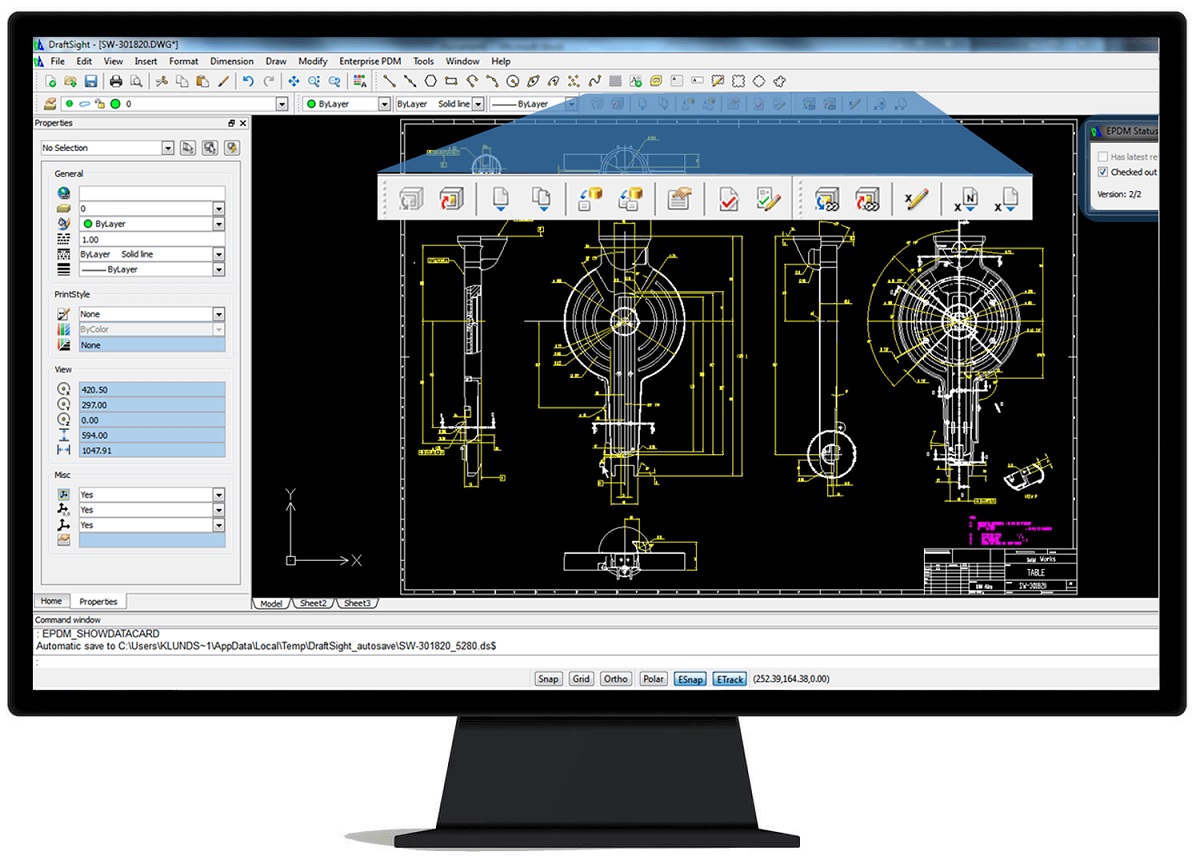Switch to Sheet2 tab

(x=313, y=603)
